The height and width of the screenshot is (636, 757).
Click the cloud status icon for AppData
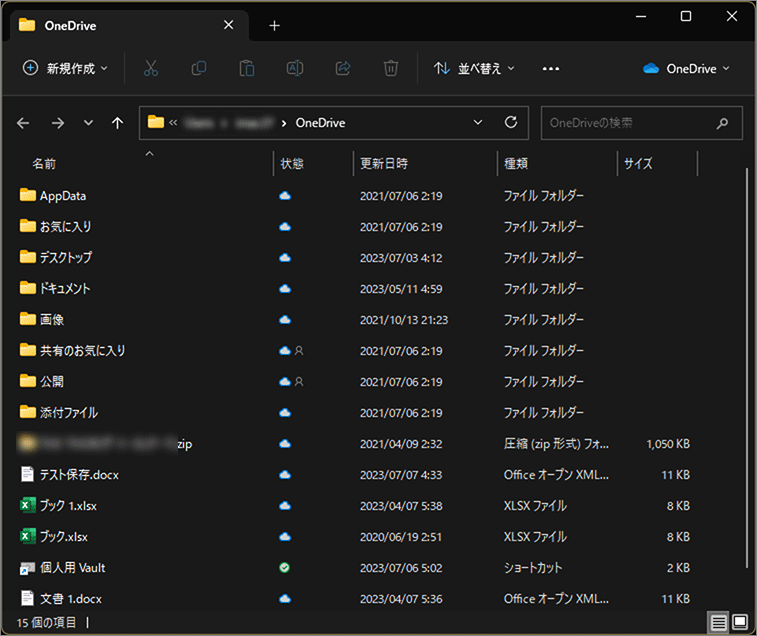pyautogui.click(x=285, y=196)
